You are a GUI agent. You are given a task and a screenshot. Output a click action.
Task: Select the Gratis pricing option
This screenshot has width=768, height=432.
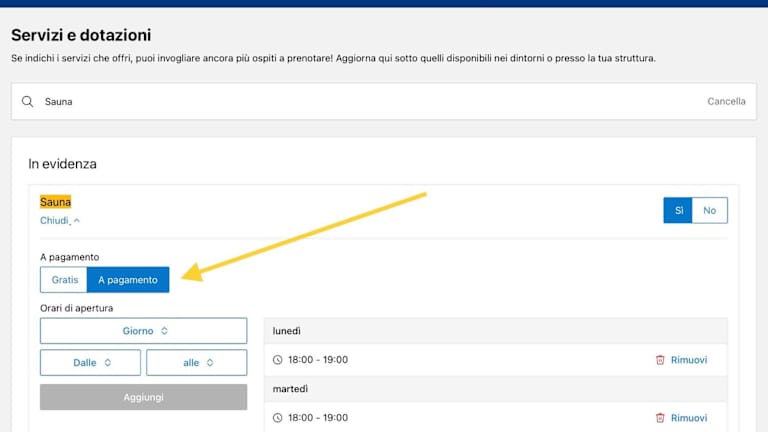coord(64,280)
